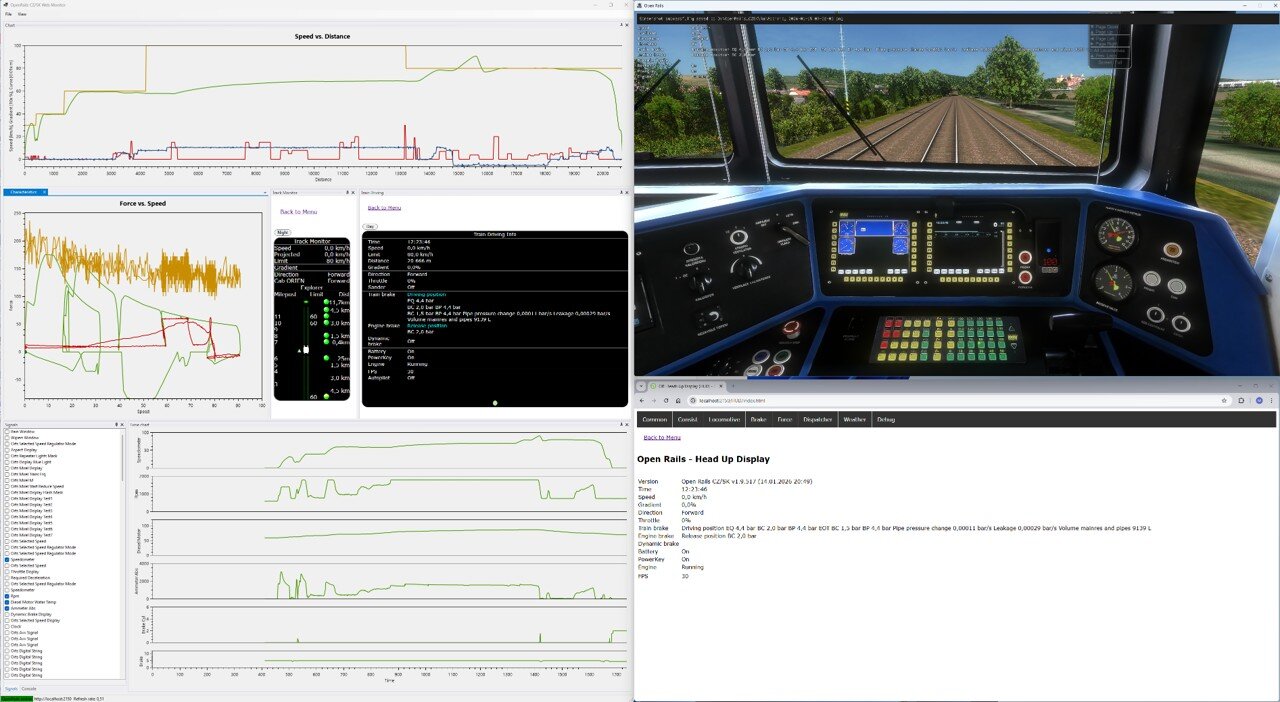Enable the Throttle Display signal
The height and width of the screenshot is (702, 1280).
tap(7, 572)
